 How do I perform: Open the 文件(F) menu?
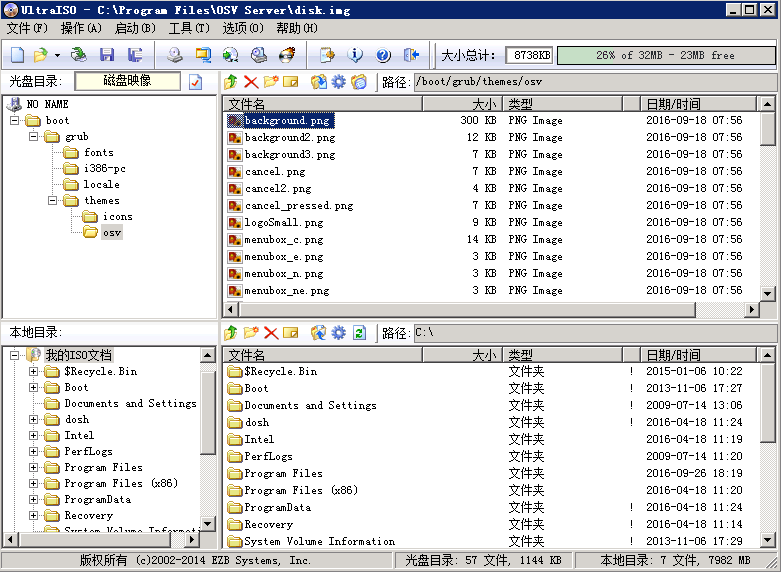pyautogui.click(x=27, y=28)
